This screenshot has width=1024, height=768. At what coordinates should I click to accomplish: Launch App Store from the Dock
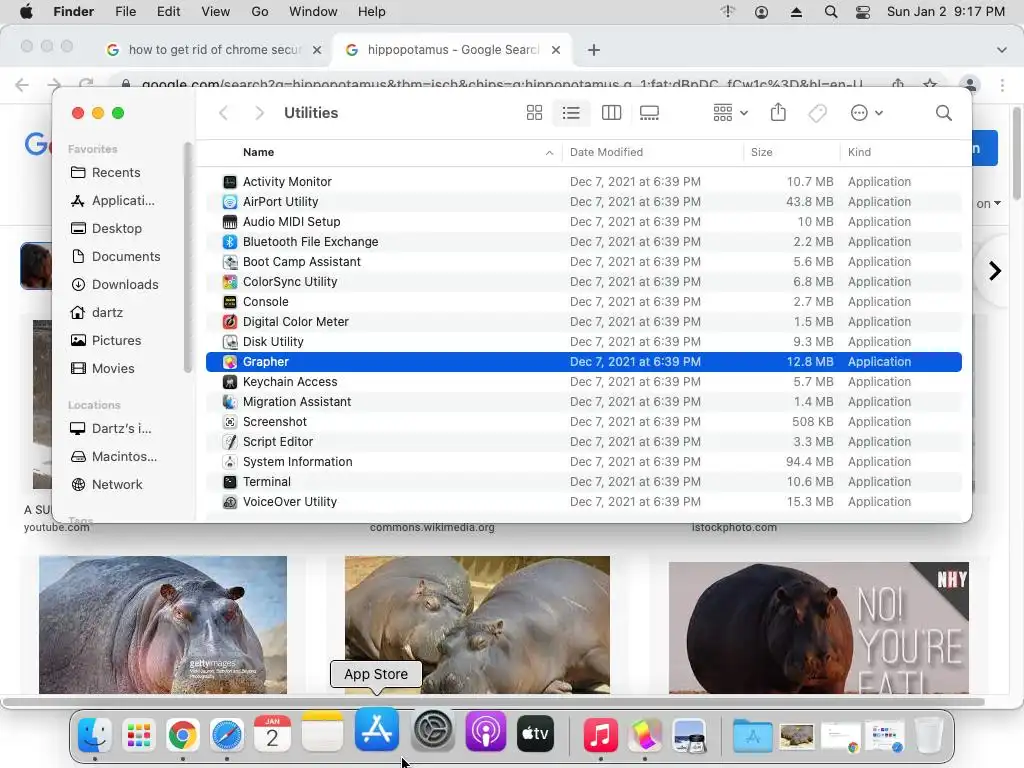pyautogui.click(x=377, y=729)
